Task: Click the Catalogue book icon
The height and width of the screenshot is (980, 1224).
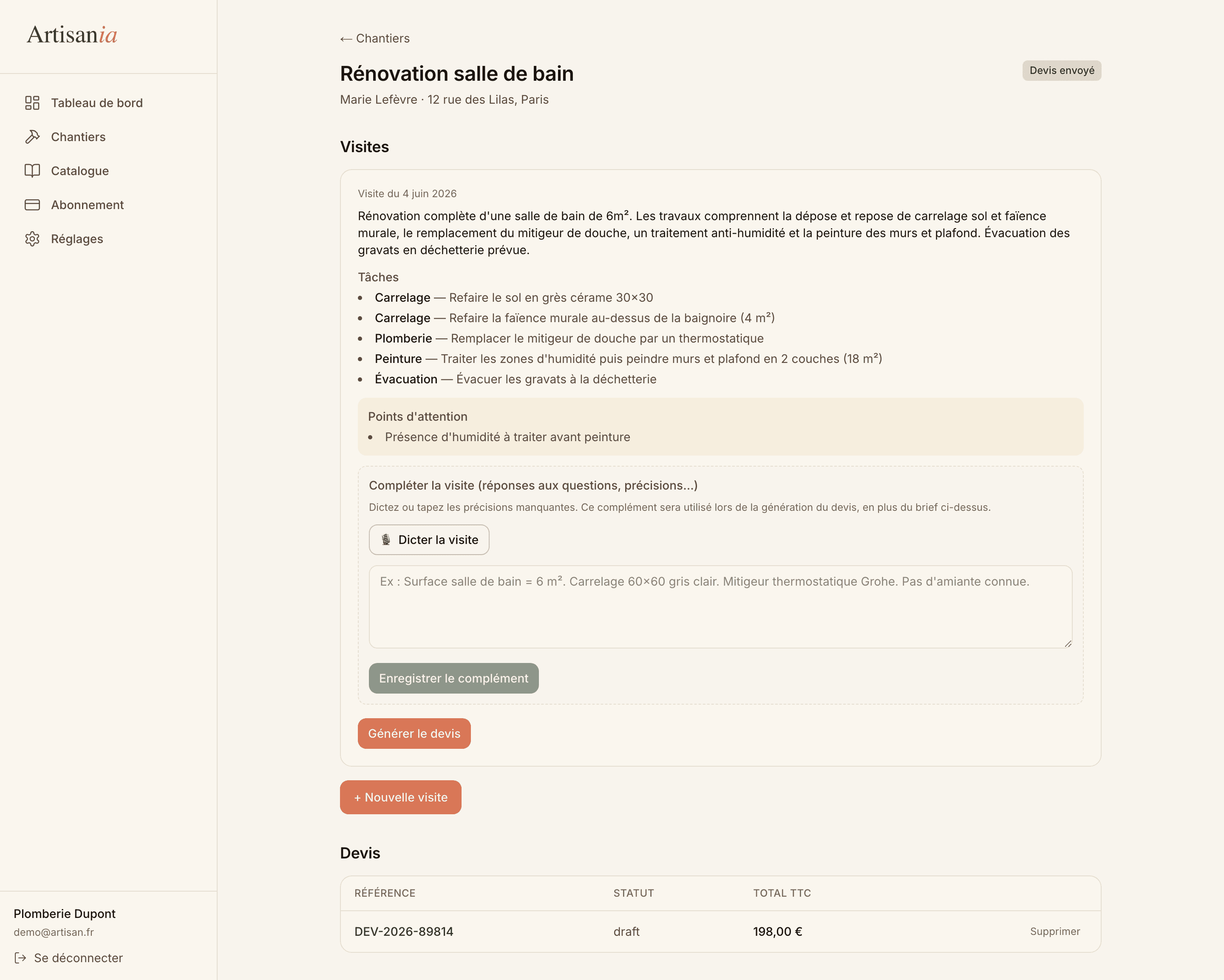Action: coord(32,171)
